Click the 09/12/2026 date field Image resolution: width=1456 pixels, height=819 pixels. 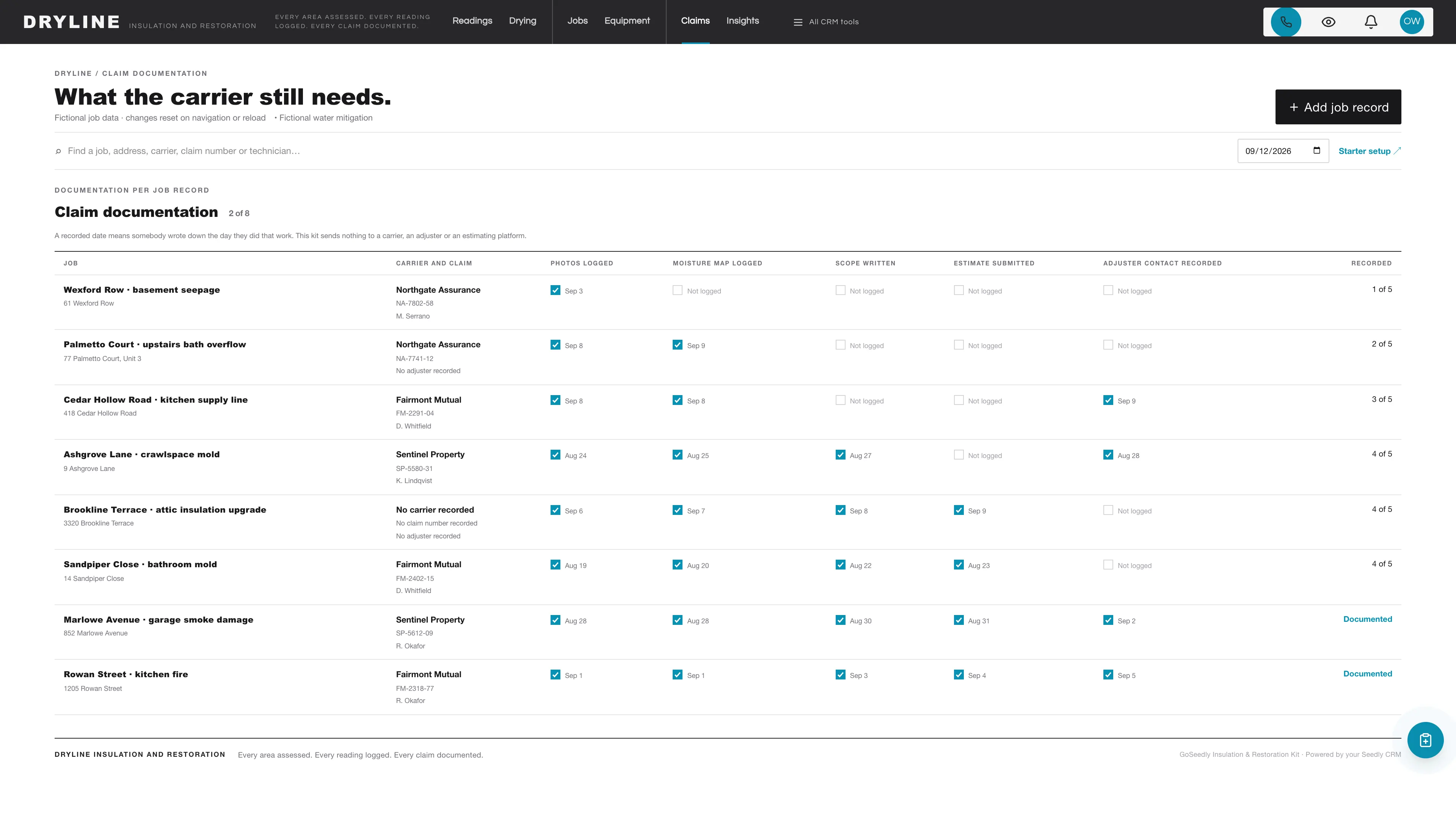[x=1282, y=151]
